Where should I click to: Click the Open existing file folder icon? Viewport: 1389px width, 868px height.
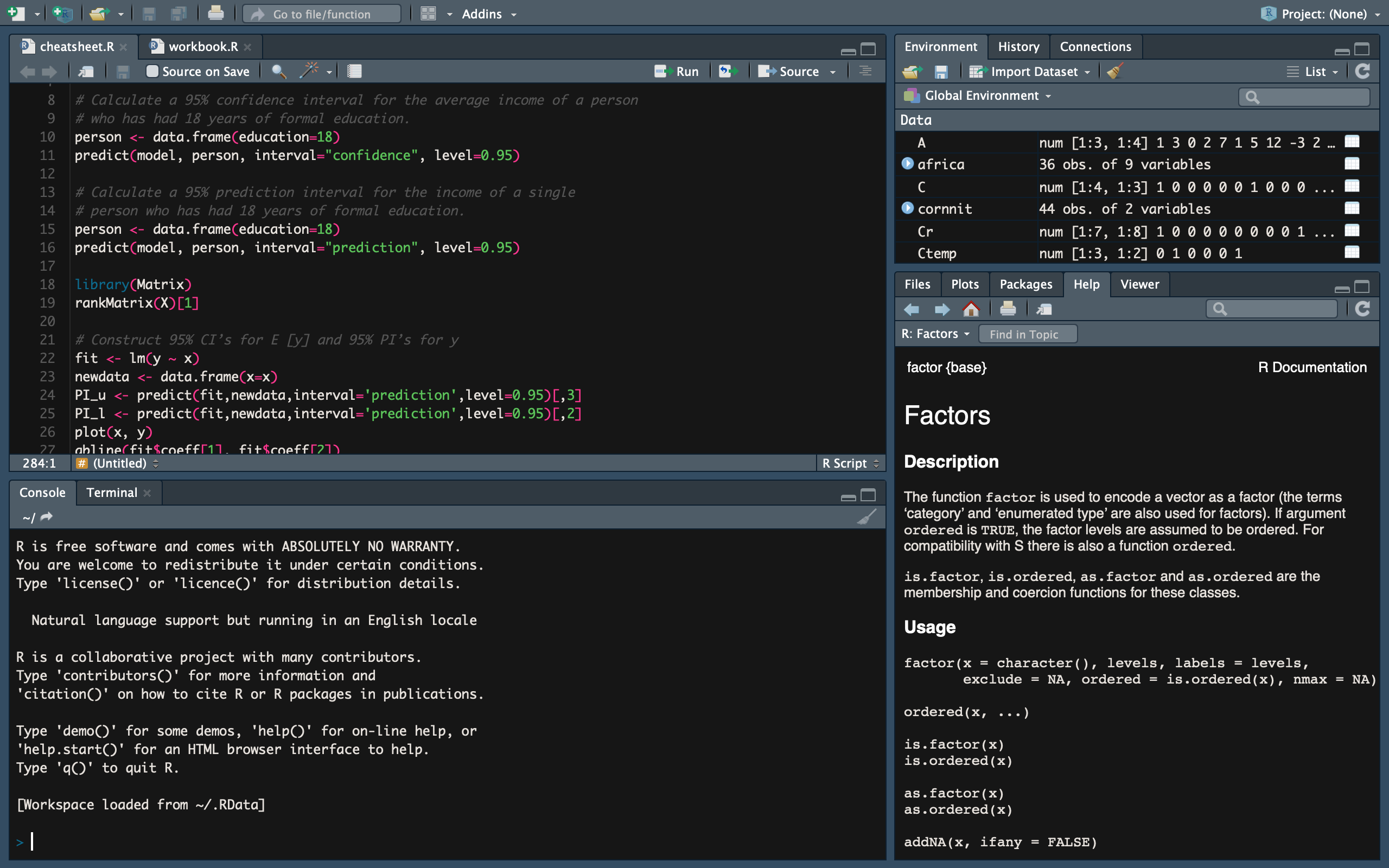click(x=99, y=13)
